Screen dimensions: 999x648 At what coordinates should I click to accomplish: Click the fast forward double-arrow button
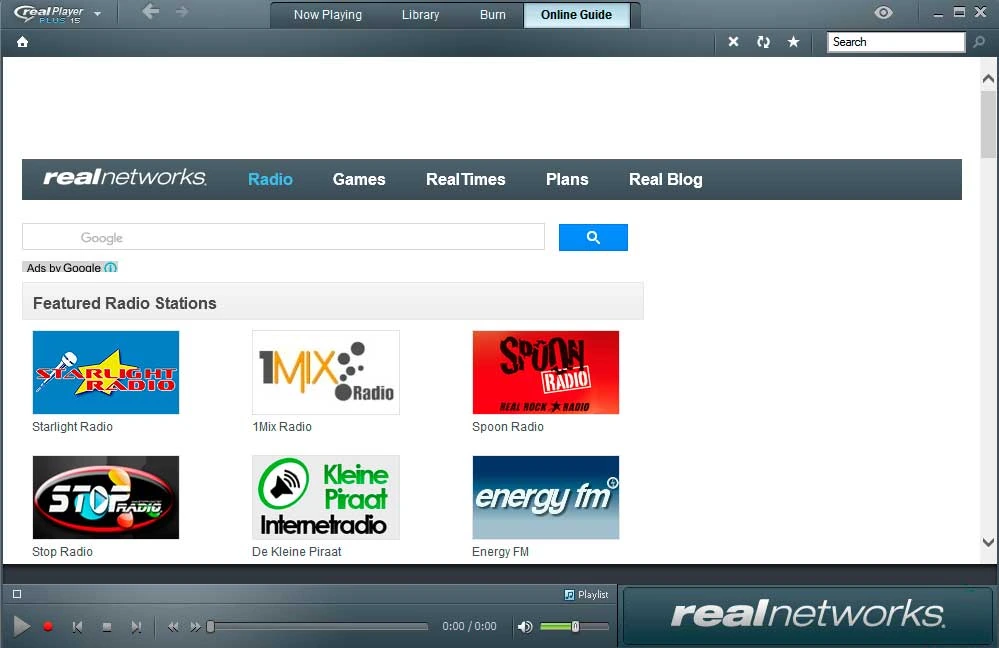[x=195, y=627]
